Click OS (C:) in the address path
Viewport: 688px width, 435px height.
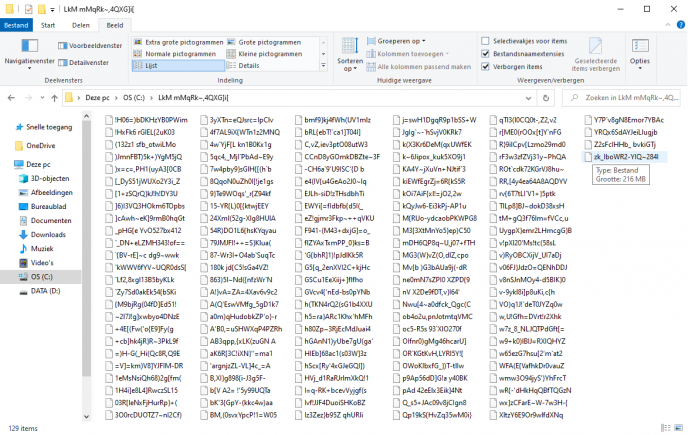pyautogui.click(x=134, y=98)
